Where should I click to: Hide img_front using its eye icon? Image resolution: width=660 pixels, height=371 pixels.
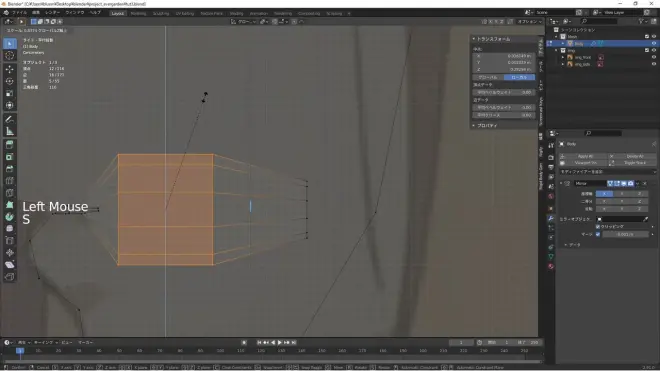654,57
